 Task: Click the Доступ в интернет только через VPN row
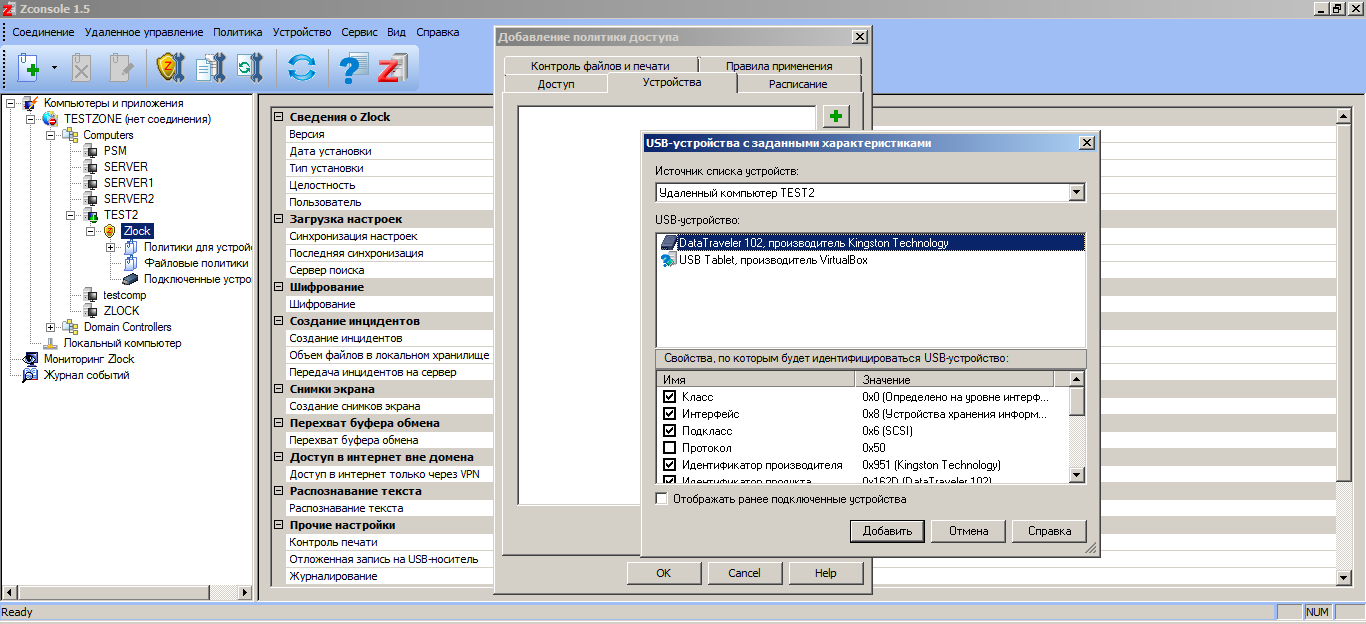coord(392,474)
